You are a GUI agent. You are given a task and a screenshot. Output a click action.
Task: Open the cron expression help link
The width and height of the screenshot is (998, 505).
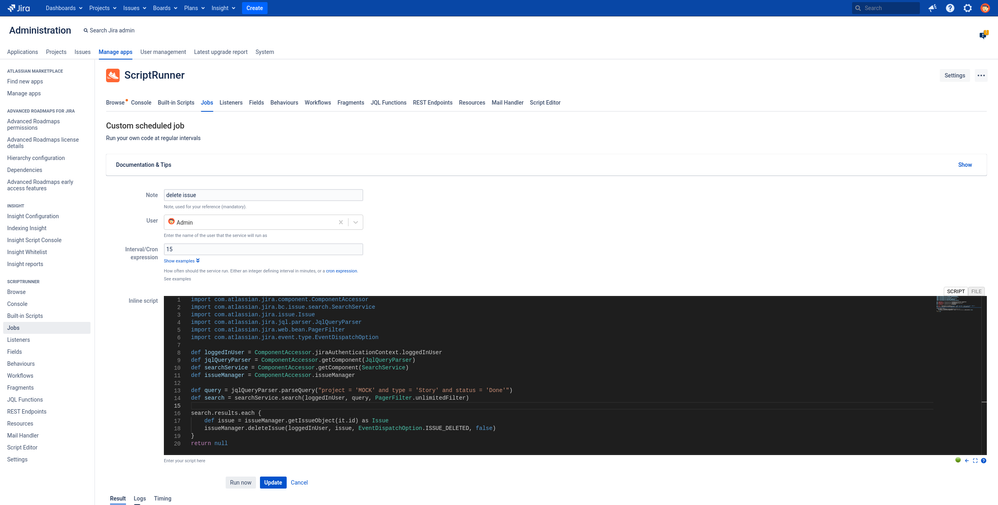(341, 271)
